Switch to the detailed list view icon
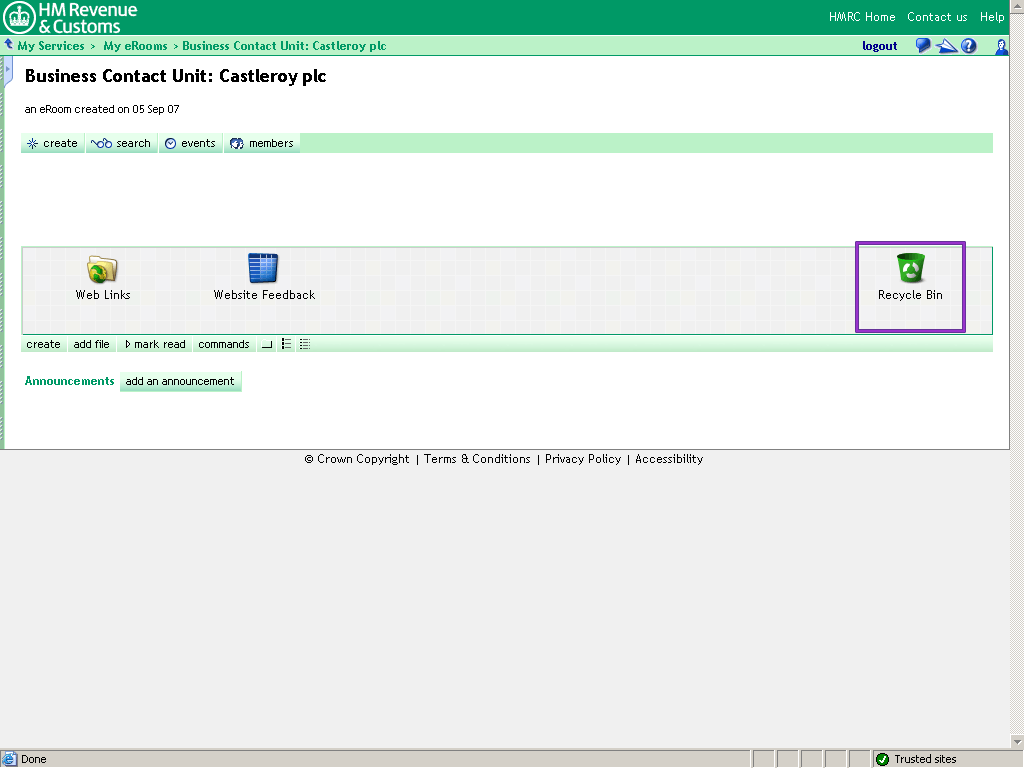This screenshot has width=1024, height=768. [305, 344]
